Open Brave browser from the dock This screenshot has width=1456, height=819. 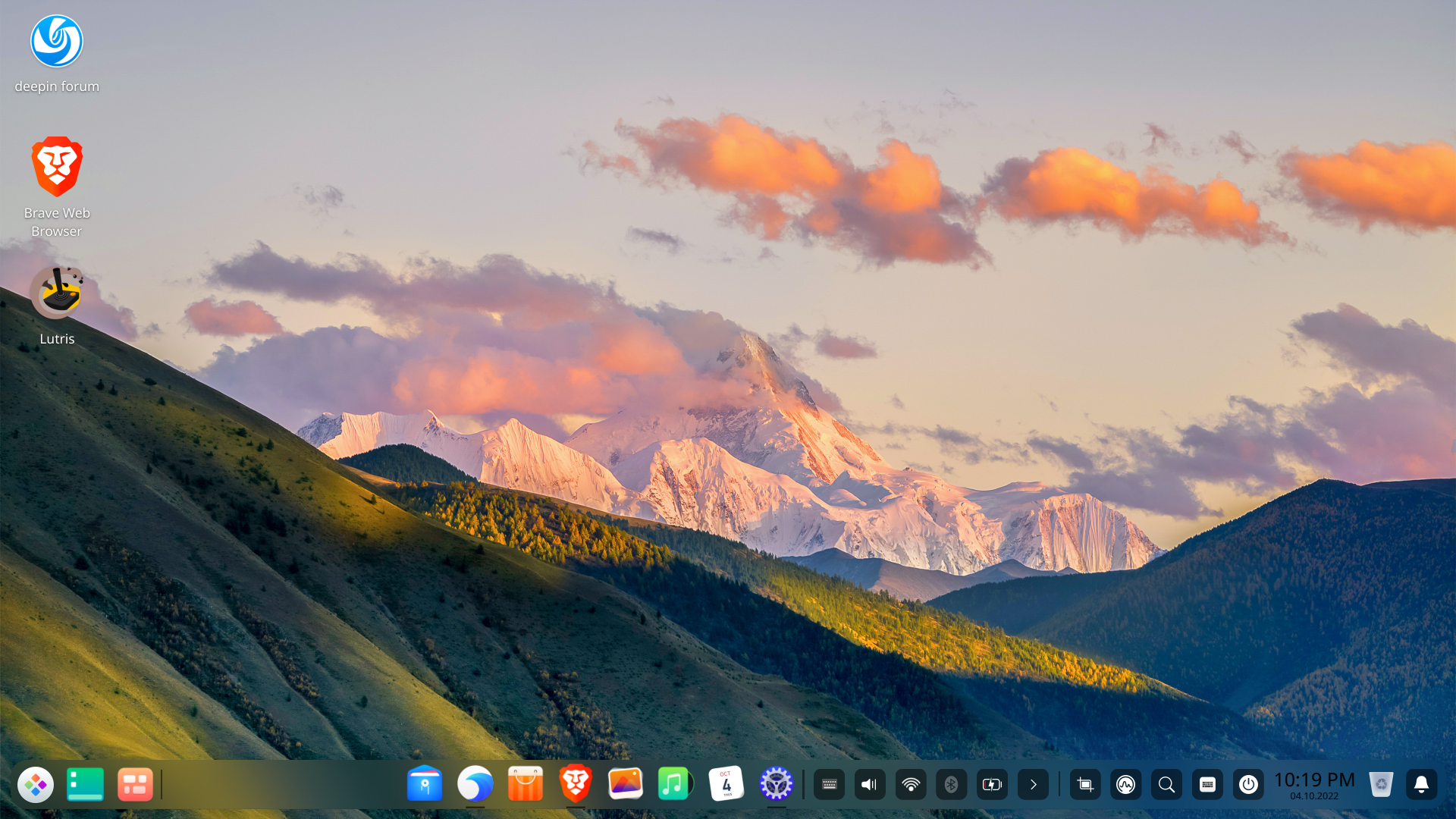pyautogui.click(x=576, y=783)
